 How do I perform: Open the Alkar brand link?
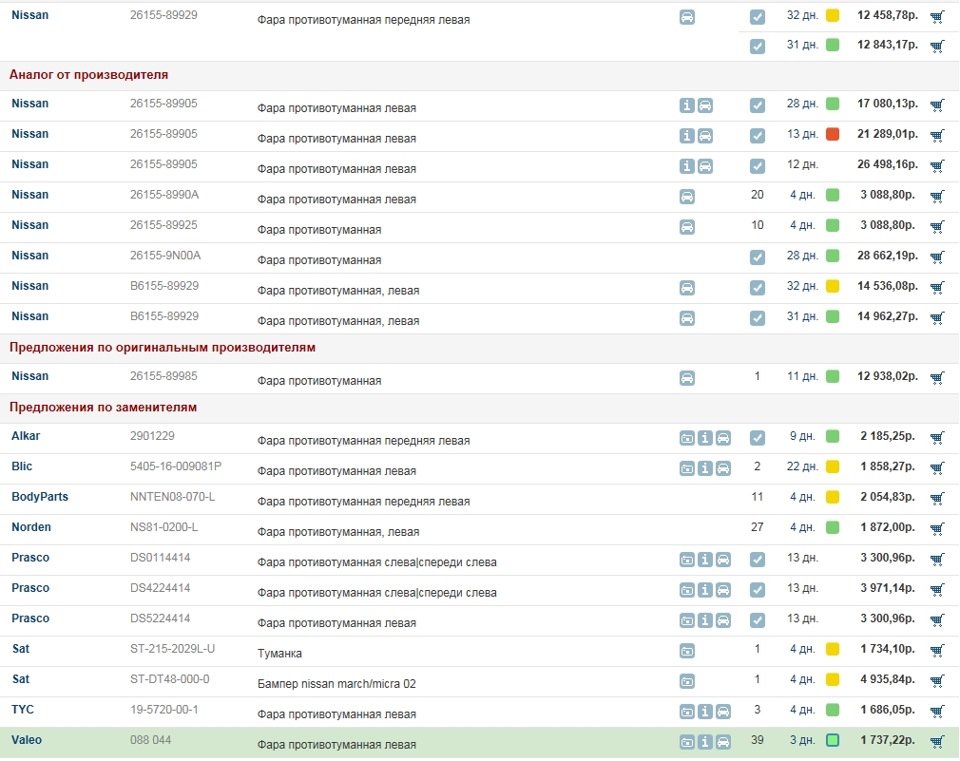(x=26, y=436)
